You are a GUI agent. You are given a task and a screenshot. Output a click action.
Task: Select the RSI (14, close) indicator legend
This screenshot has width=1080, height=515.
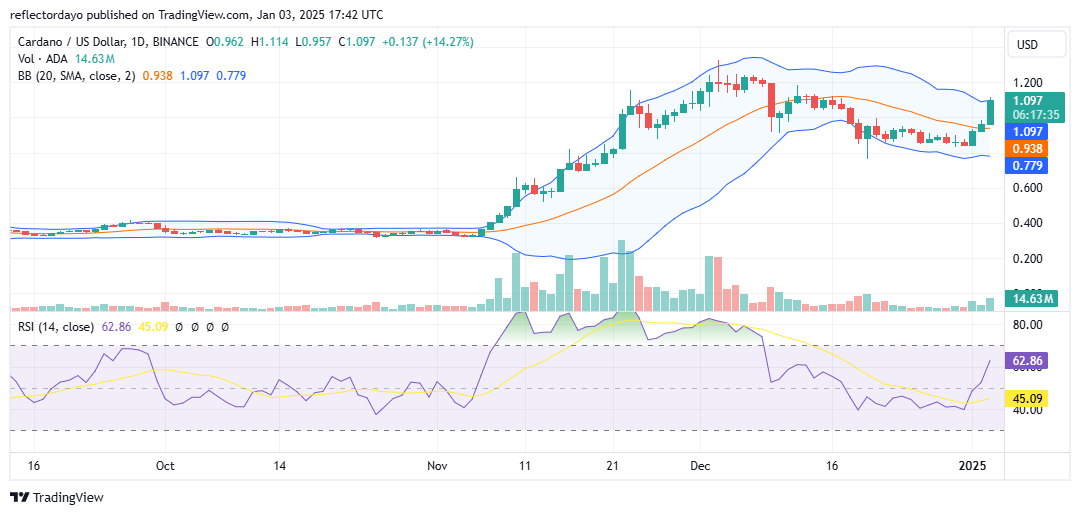coord(56,327)
